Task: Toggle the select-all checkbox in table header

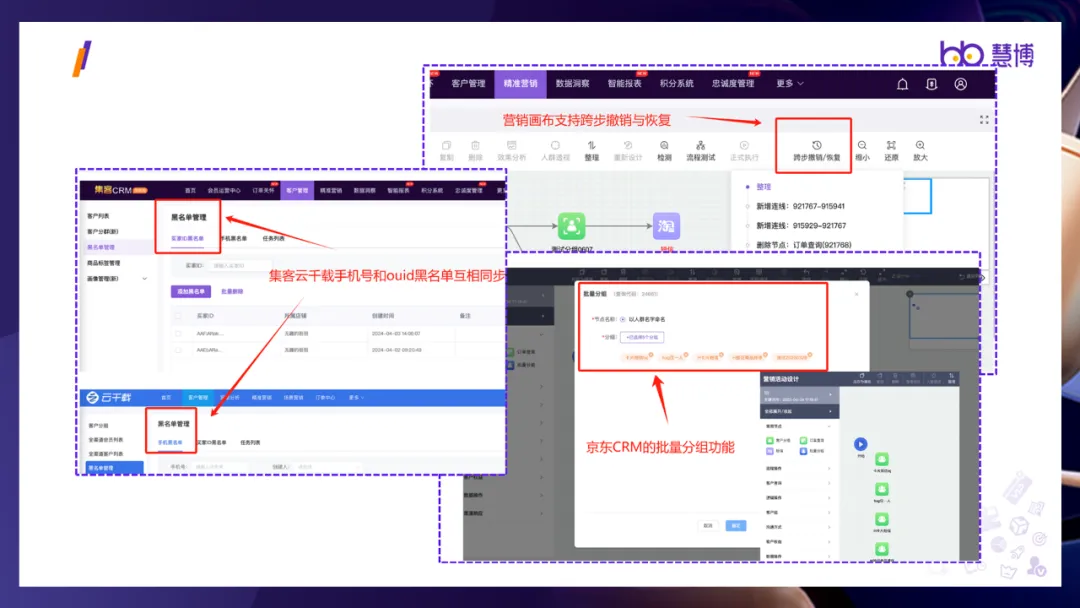Action: click(x=178, y=316)
